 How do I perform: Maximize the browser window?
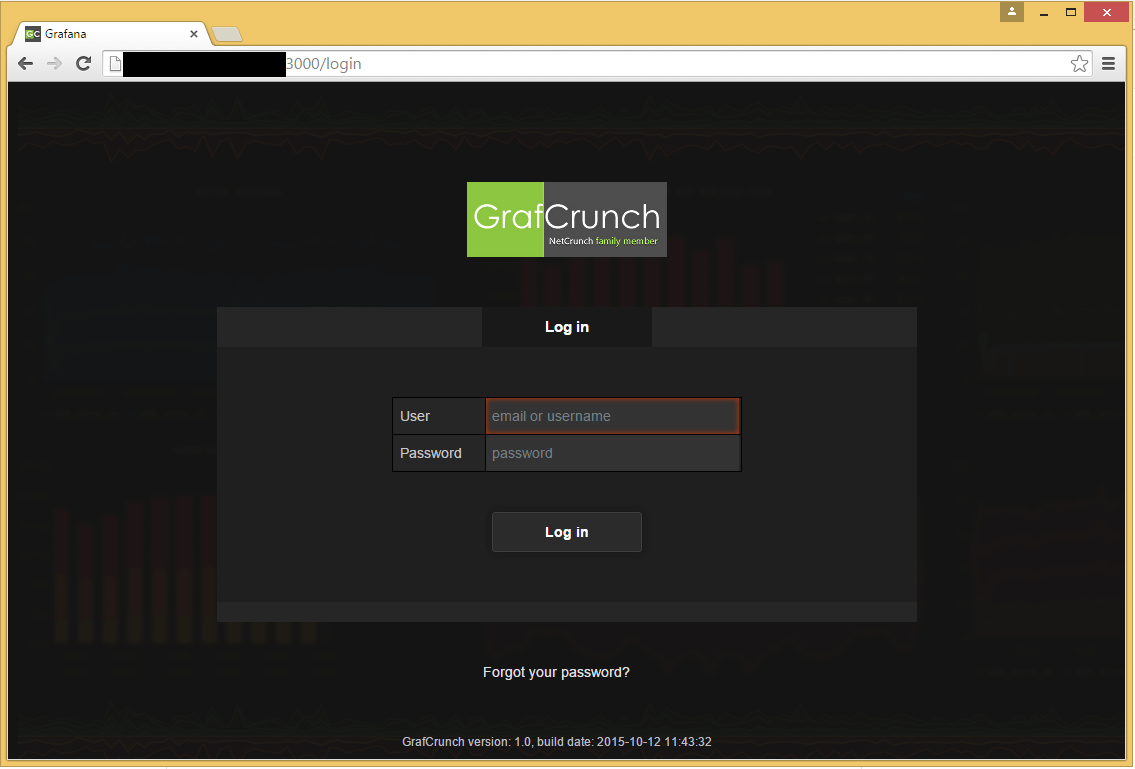pyautogui.click(x=1071, y=12)
